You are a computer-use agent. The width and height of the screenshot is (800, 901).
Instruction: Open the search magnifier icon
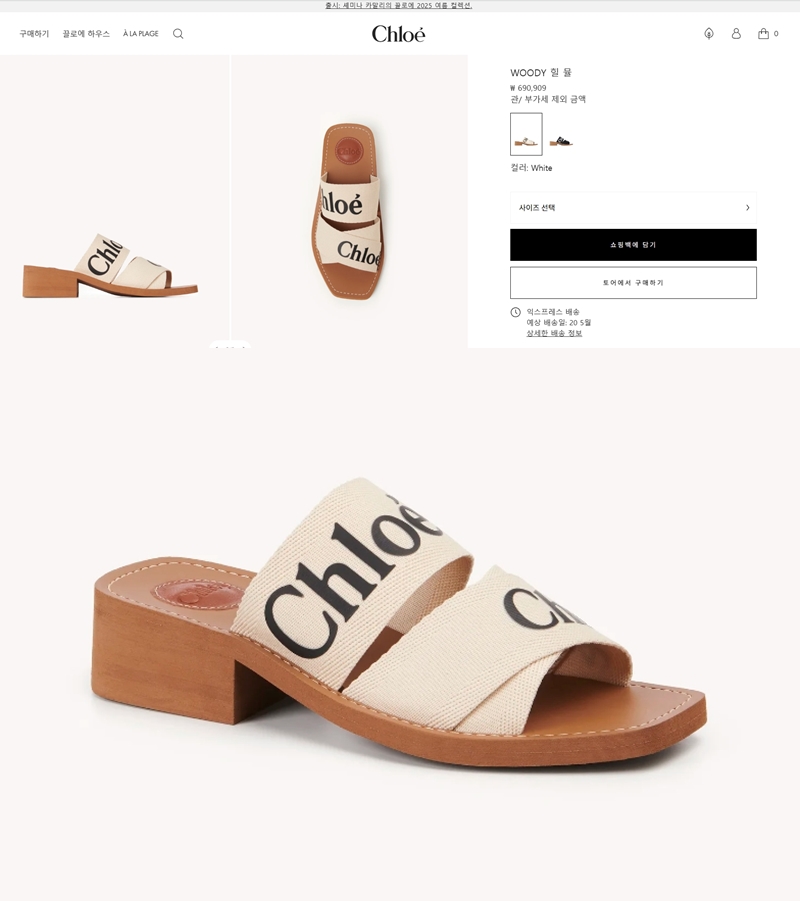178,34
